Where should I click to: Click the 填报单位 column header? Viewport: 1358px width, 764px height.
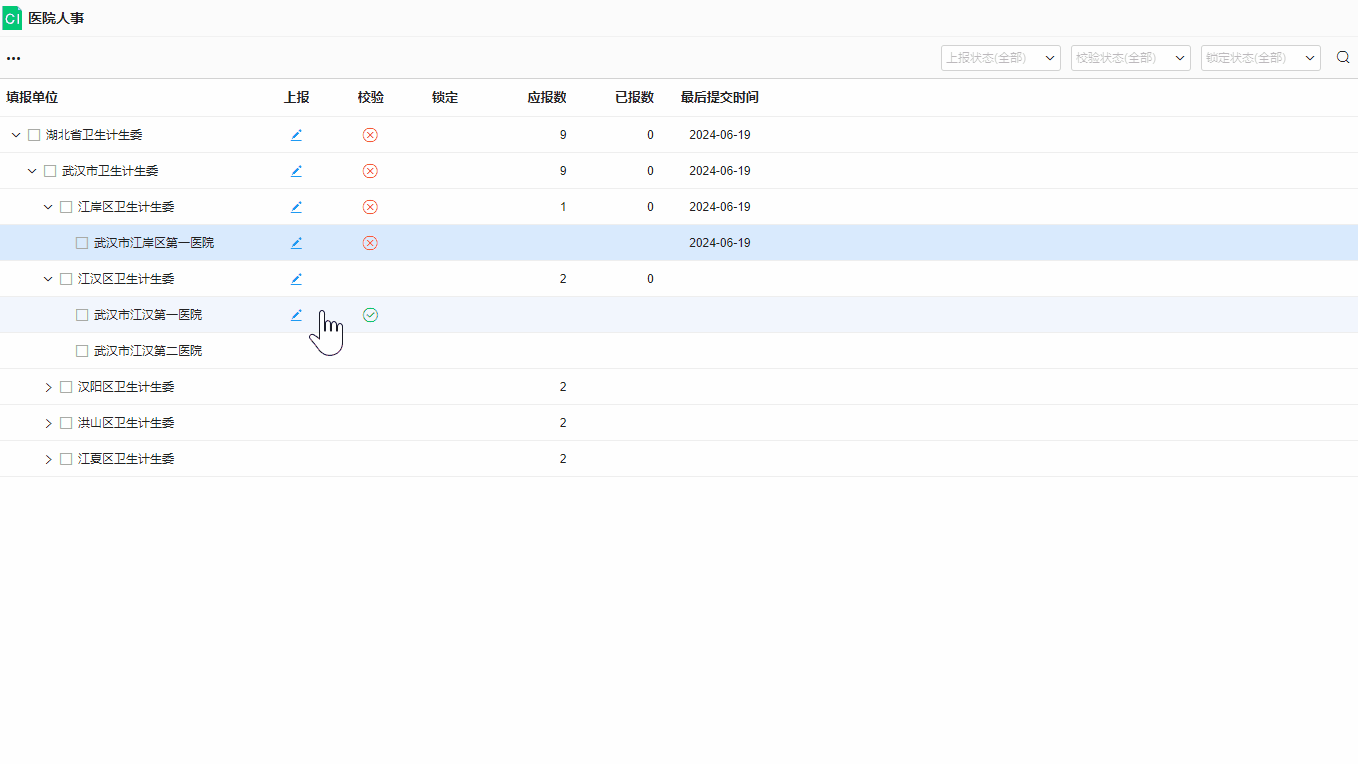point(32,97)
